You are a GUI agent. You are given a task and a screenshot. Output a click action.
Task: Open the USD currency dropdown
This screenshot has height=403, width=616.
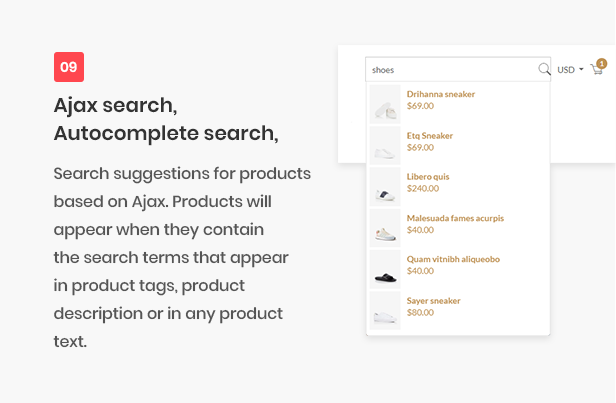(570, 70)
